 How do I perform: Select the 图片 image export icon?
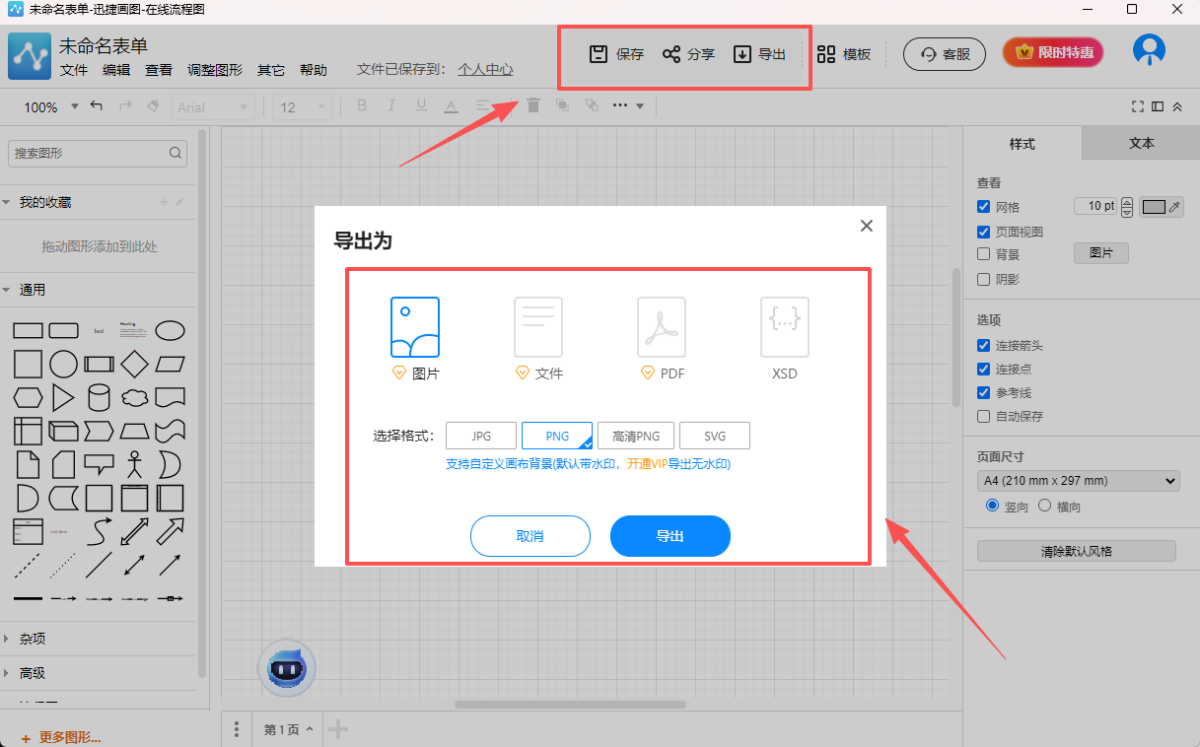click(414, 327)
